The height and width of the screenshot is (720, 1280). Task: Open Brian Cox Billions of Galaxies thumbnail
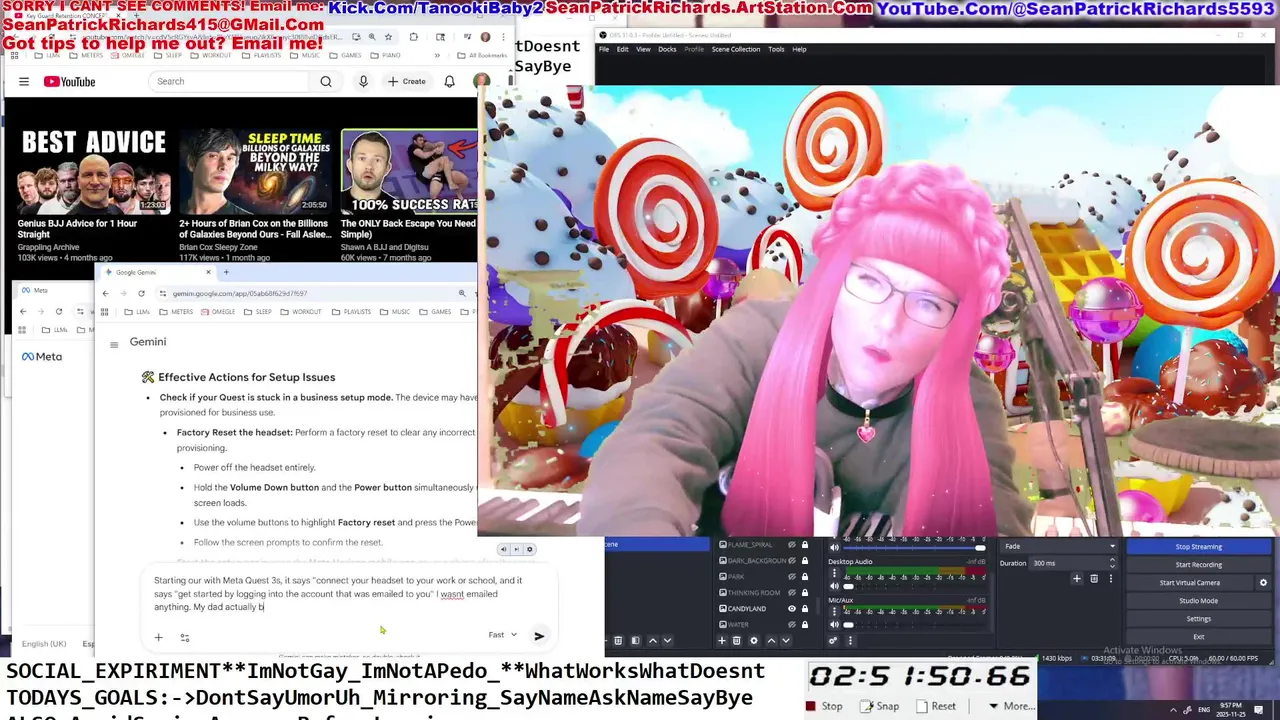tap(255, 171)
